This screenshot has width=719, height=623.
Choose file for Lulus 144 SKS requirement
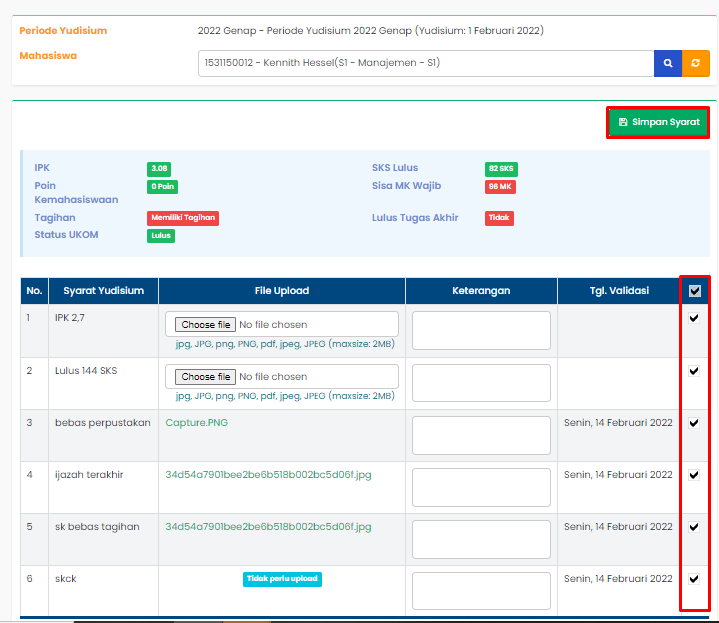[206, 377]
